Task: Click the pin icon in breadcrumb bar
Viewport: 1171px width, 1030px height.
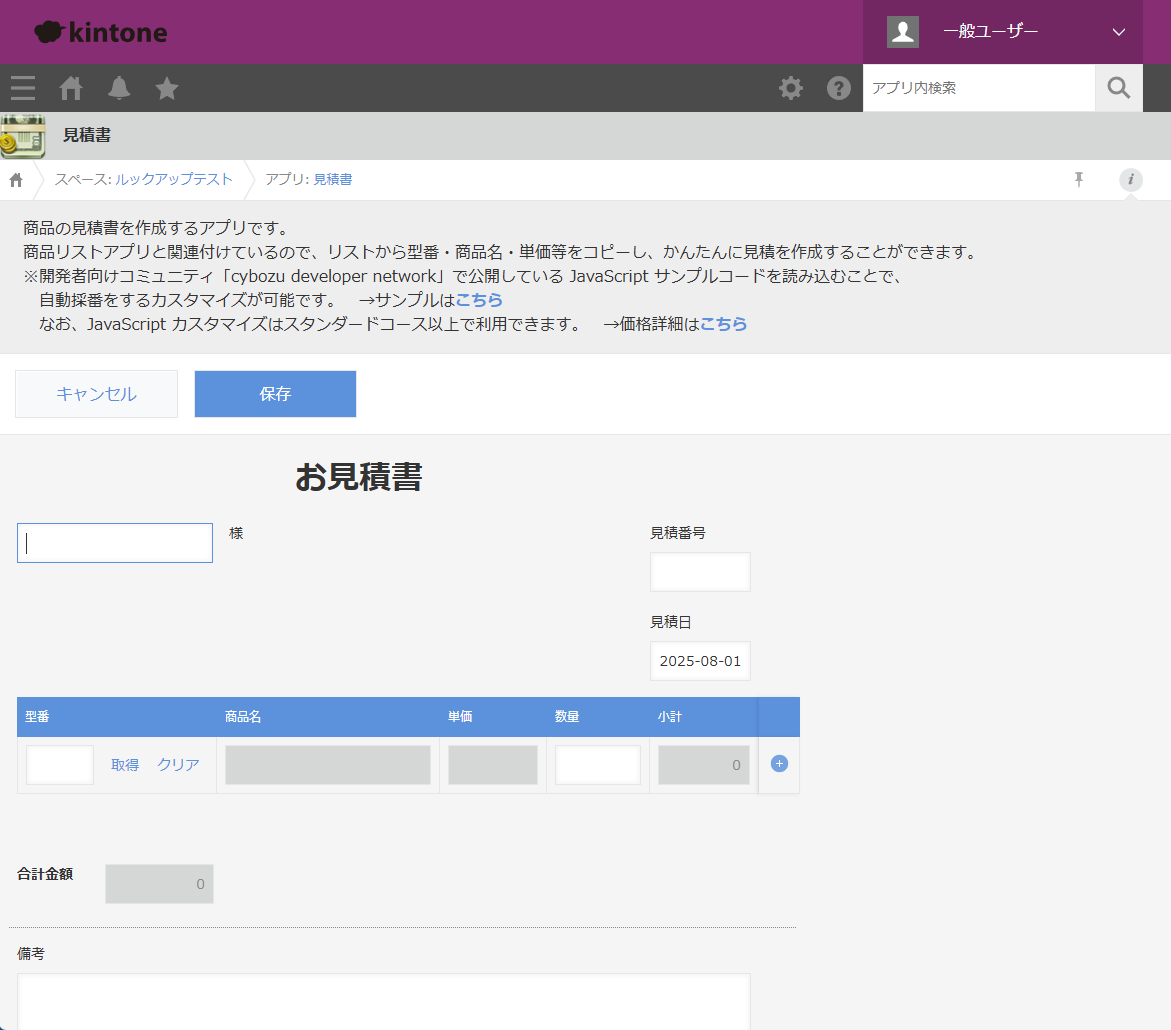Action: pyautogui.click(x=1078, y=179)
